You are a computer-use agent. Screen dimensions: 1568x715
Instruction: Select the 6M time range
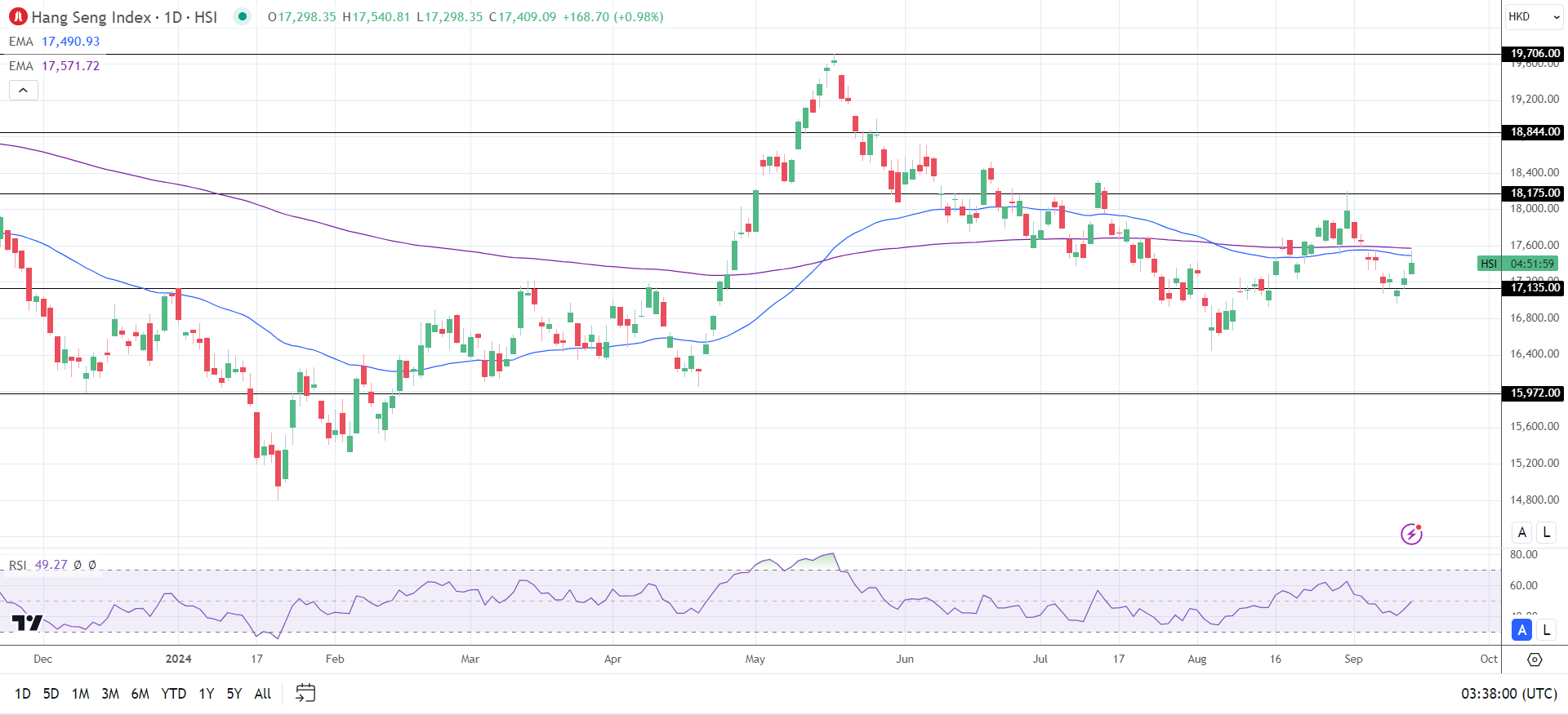(140, 694)
